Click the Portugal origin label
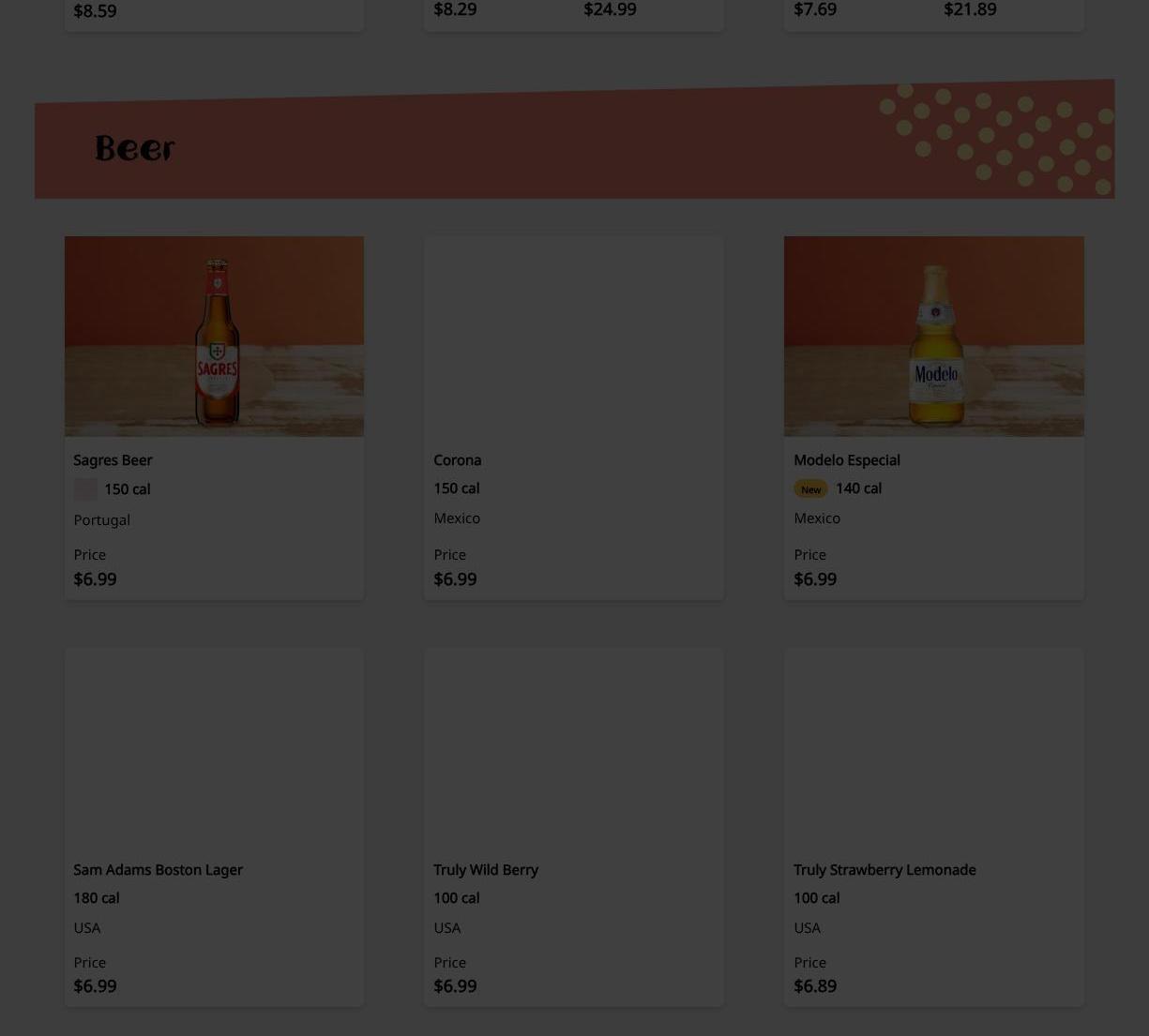Screen dimensions: 1149x1036 (x=101, y=520)
